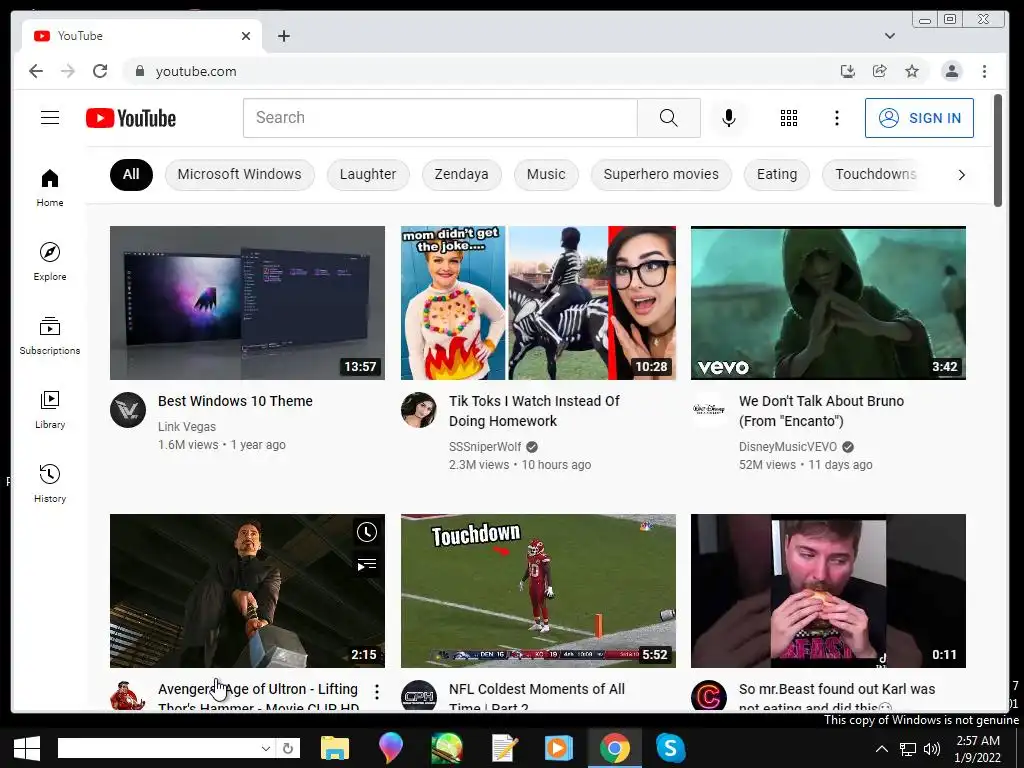Open File Explorer from the taskbar

click(335, 748)
